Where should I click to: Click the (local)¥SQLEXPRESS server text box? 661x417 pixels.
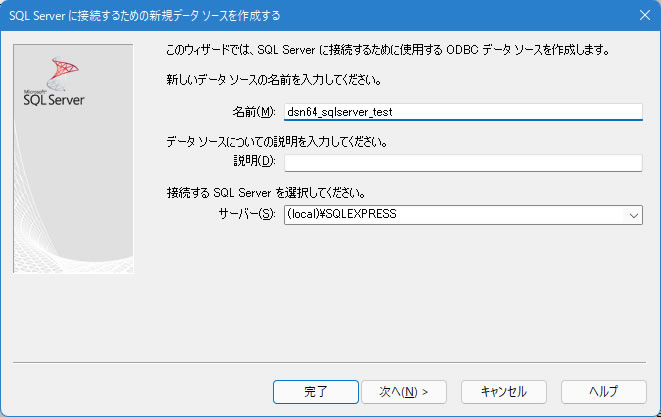(450, 214)
